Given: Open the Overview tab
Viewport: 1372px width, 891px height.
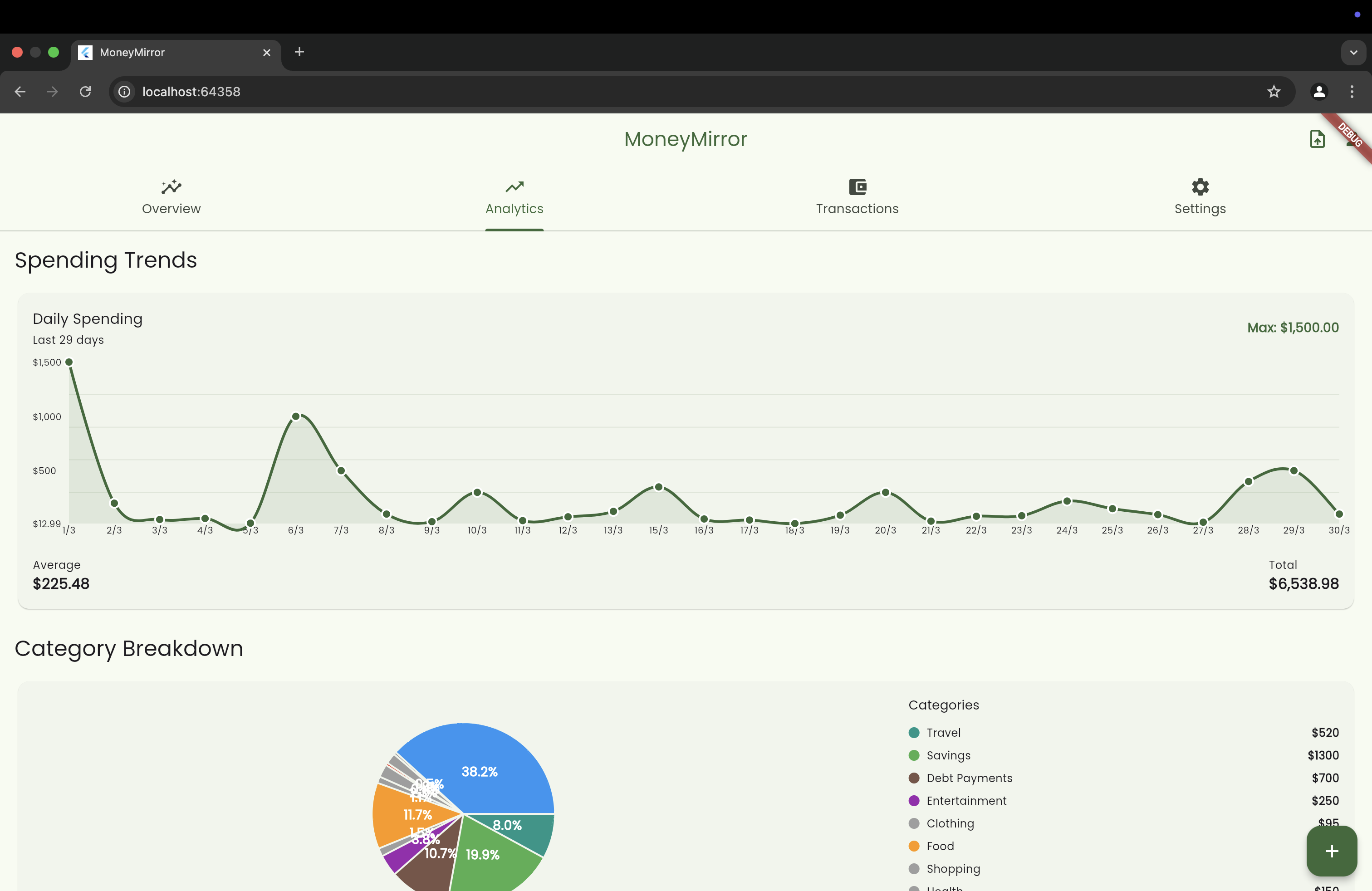Looking at the screenshot, I should pos(171,197).
